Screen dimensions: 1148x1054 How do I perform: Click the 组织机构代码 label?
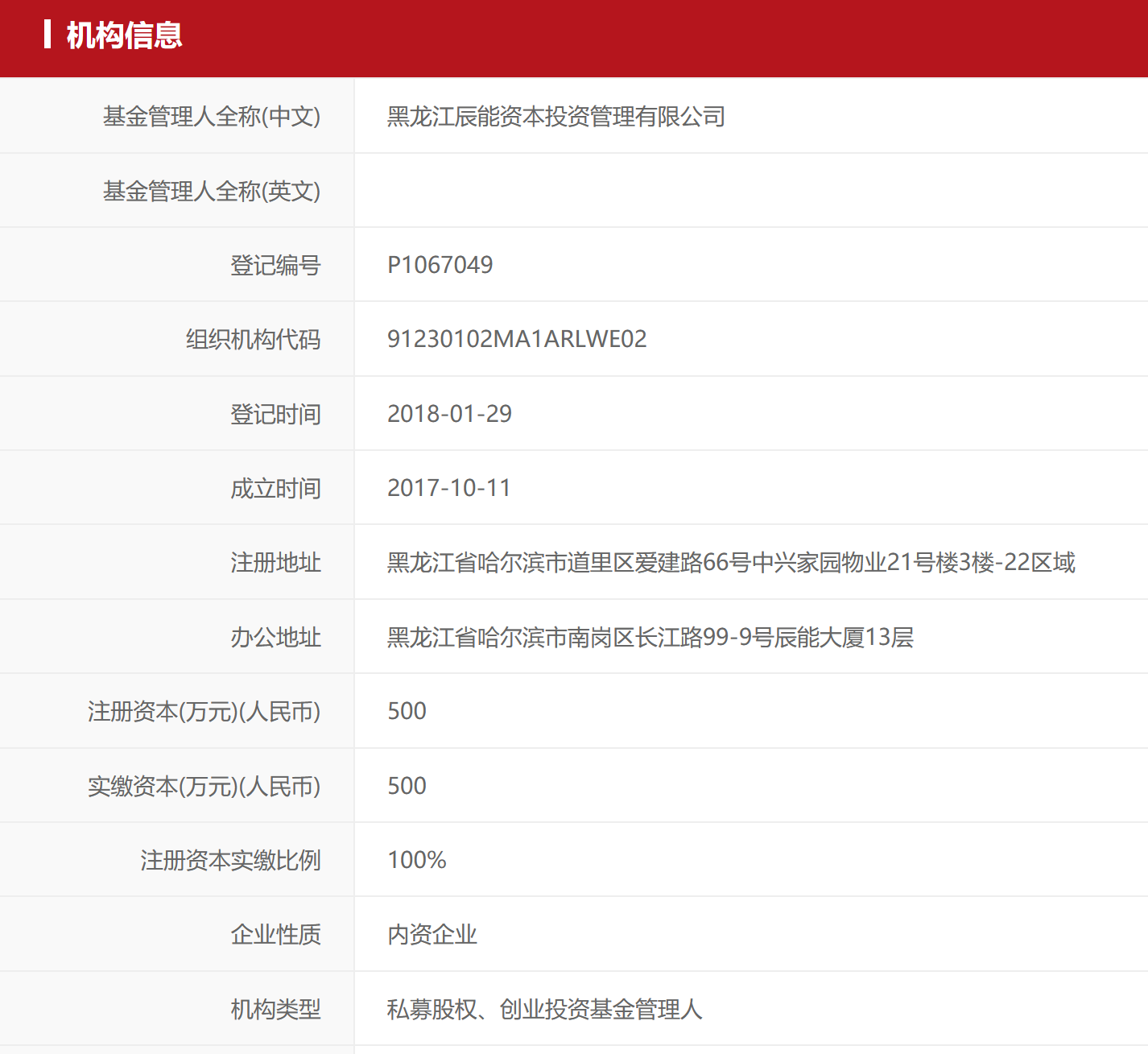[x=254, y=339]
